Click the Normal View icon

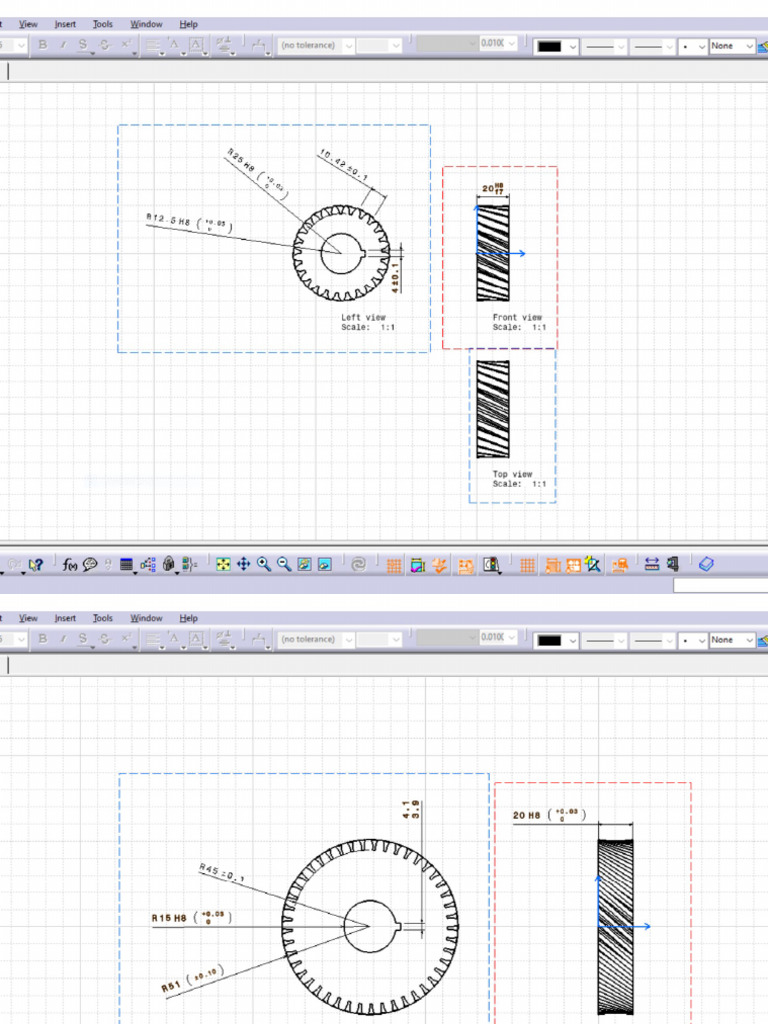pos(325,564)
